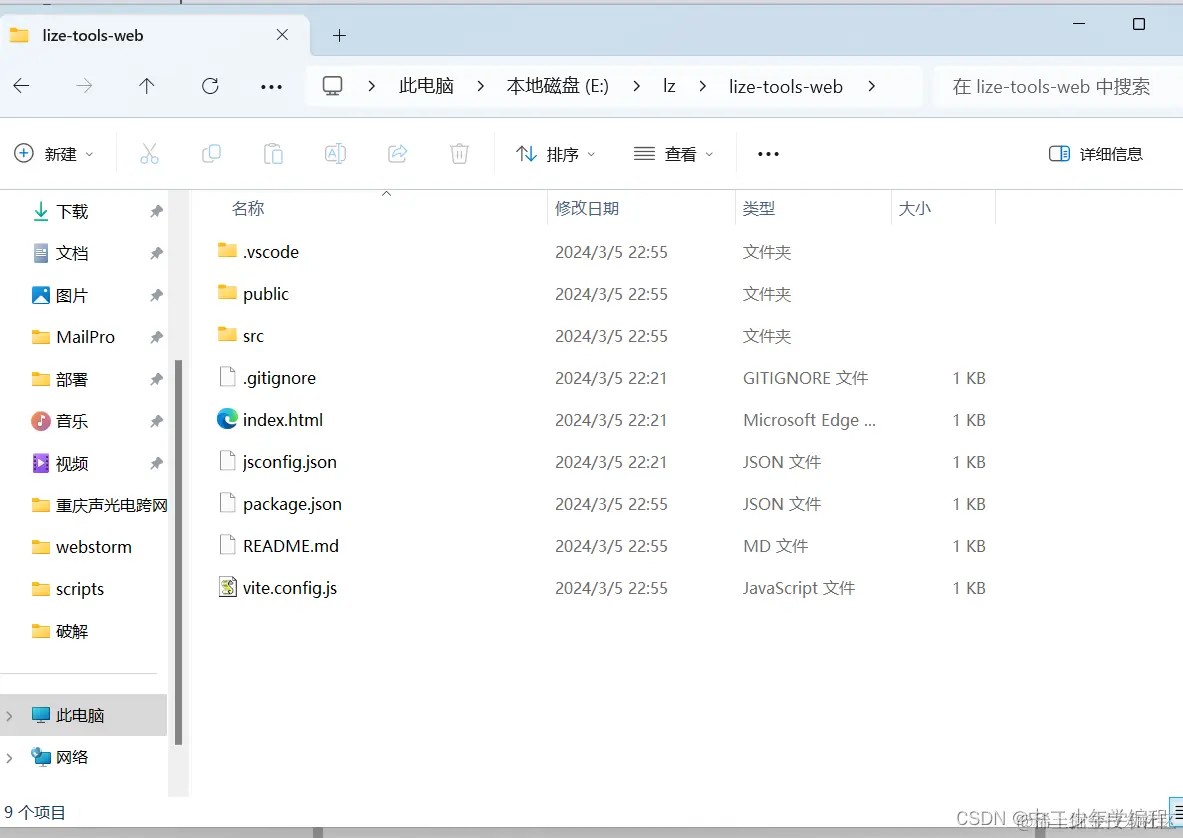
Task: Click the Cut icon in the toolbar
Action: (148, 153)
